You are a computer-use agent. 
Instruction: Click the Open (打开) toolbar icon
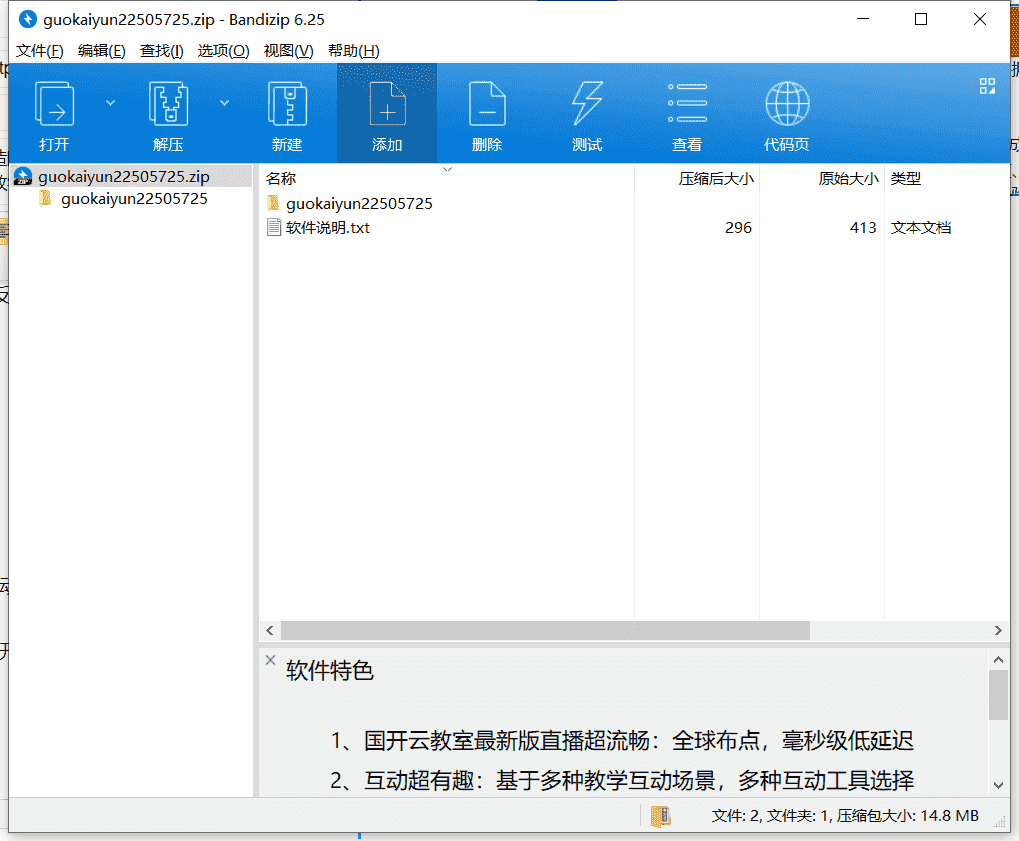pyautogui.click(x=55, y=103)
